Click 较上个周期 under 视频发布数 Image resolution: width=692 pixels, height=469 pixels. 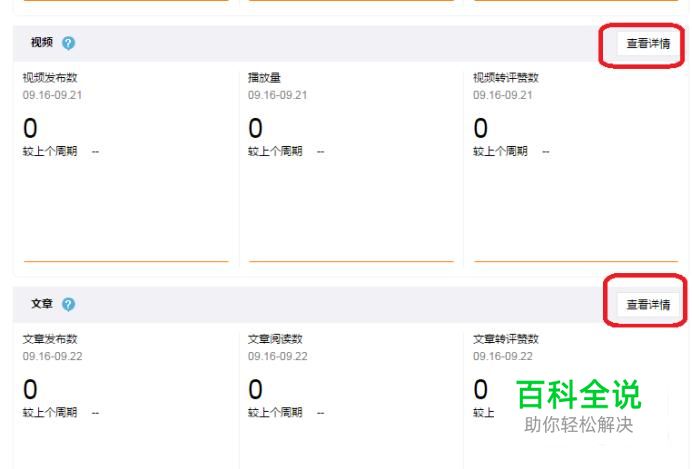pyautogui.click(x=50, y=151)
